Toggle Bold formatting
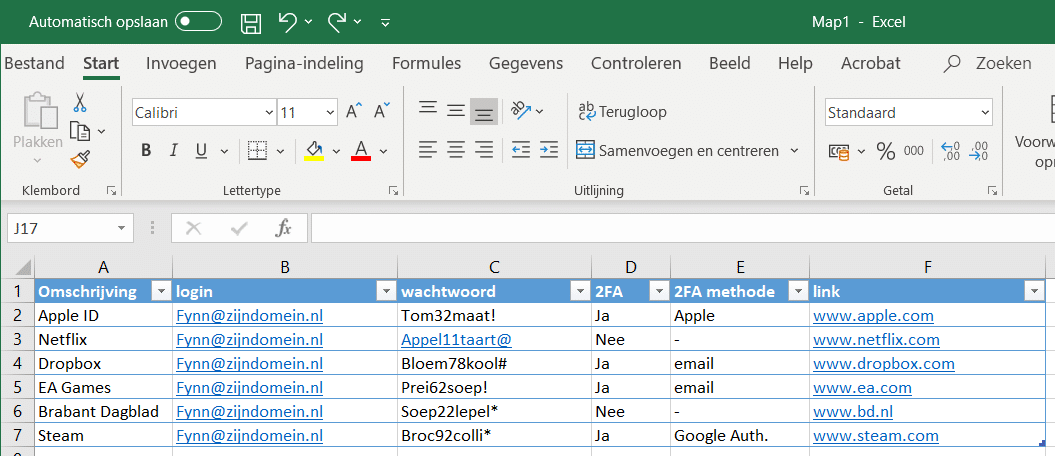1055x456 pixels. coord(146,151)
